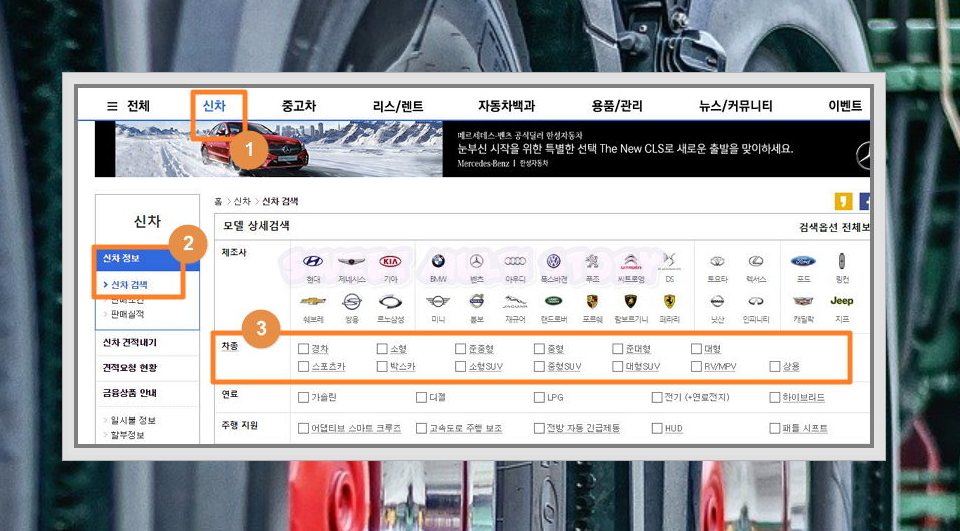Check the 스포츠카 checkbox
The height and width of the screenshot is (531, 960).
pos(303,366)
